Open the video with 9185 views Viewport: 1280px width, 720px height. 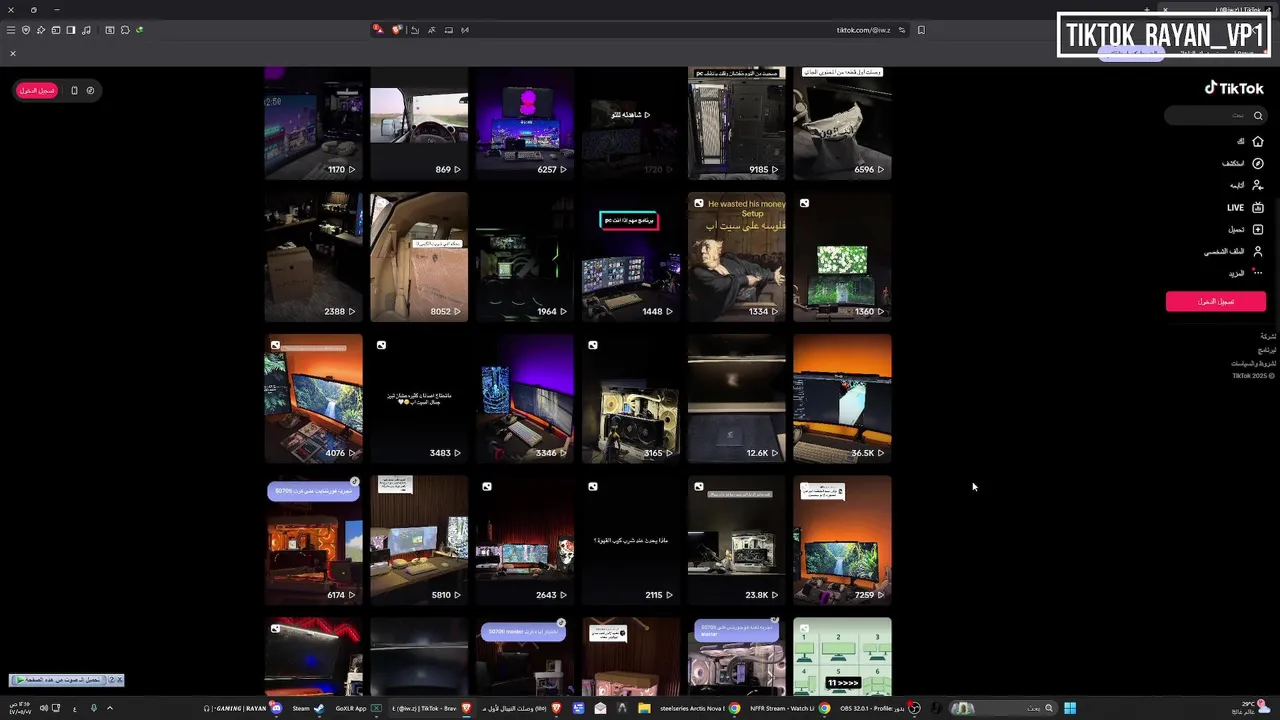[x=737, y=123]
